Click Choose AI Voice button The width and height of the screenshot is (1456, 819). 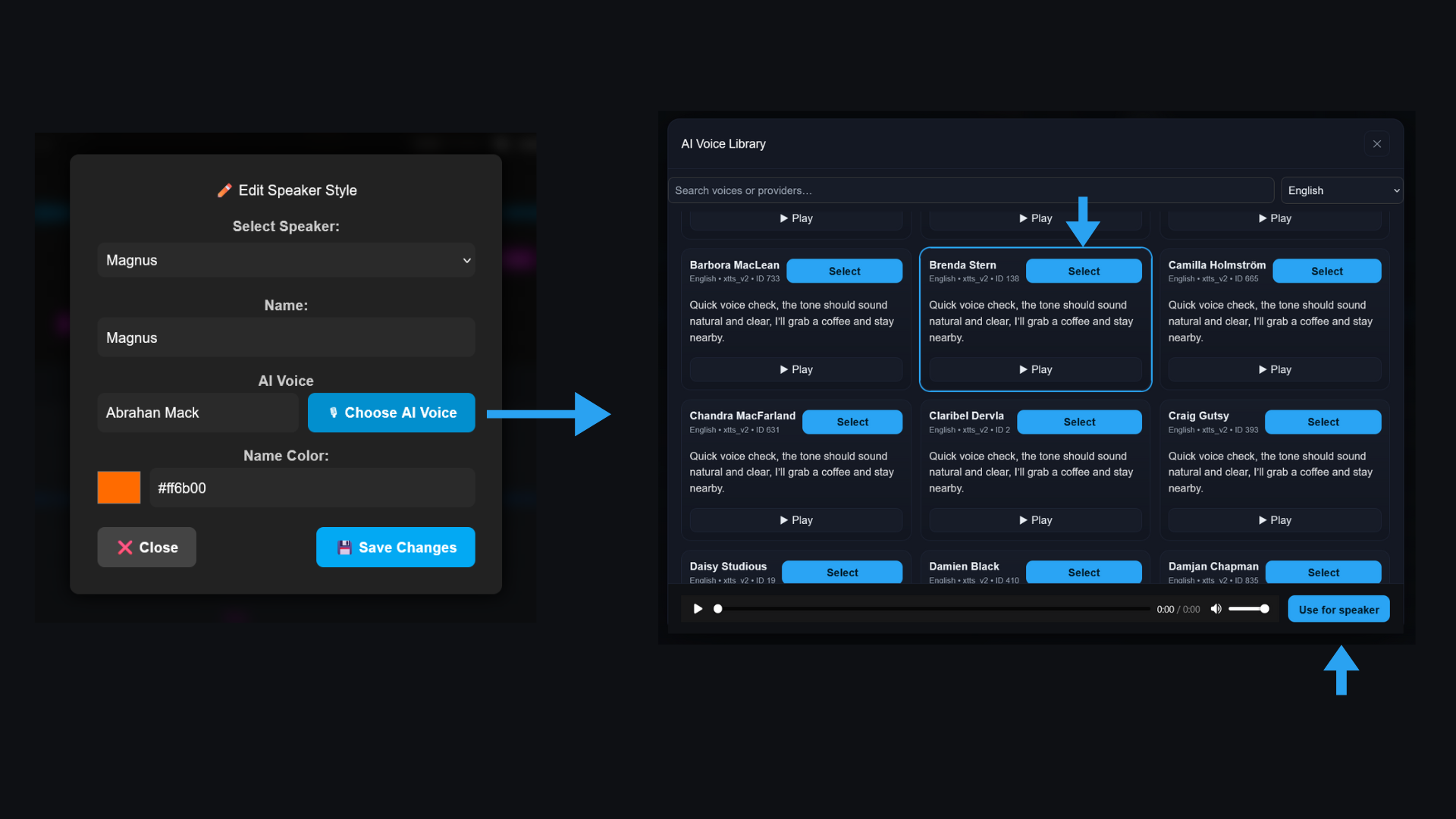391,413
